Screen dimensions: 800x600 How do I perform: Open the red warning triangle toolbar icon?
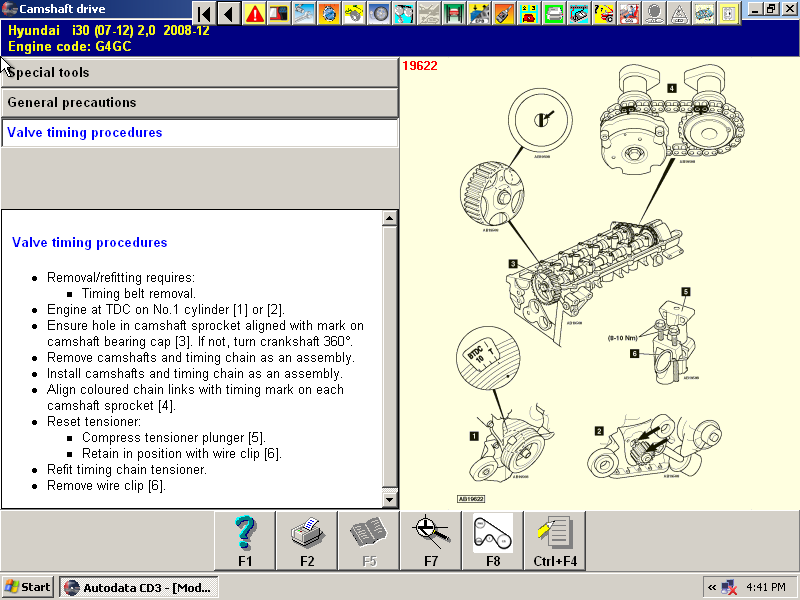tap(254, 13)
